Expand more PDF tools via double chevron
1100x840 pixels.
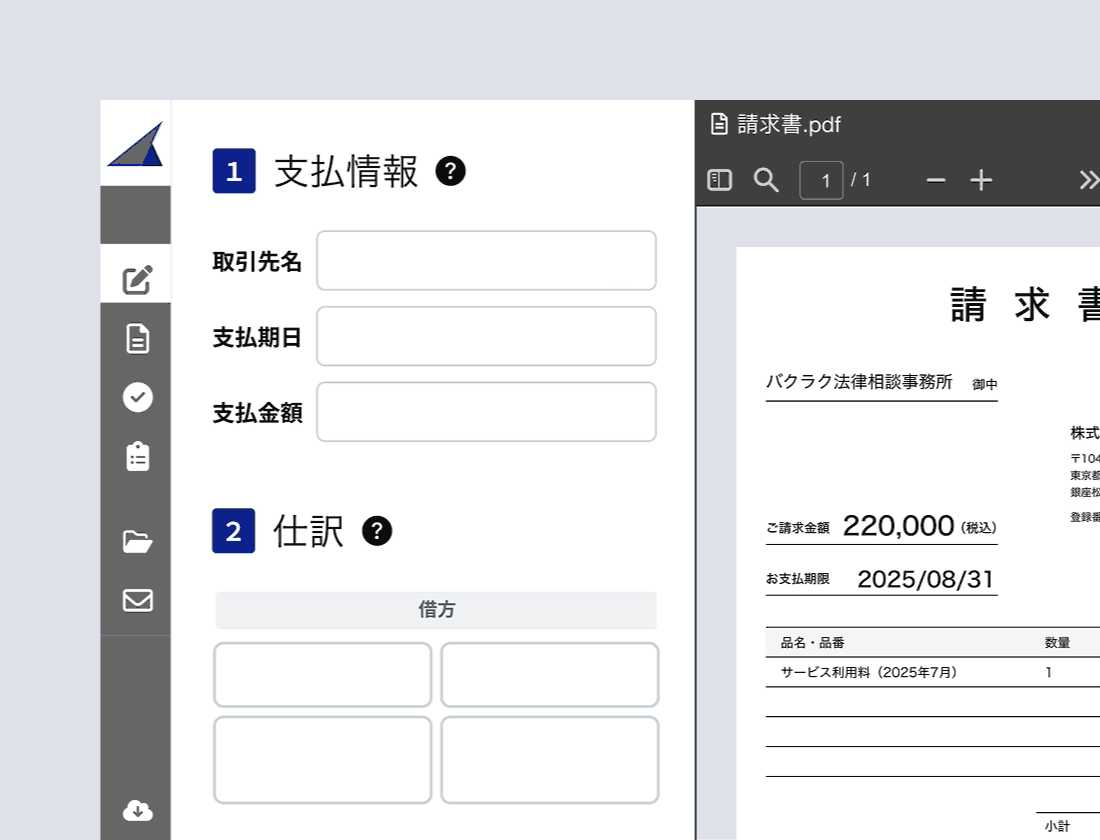1088,180
